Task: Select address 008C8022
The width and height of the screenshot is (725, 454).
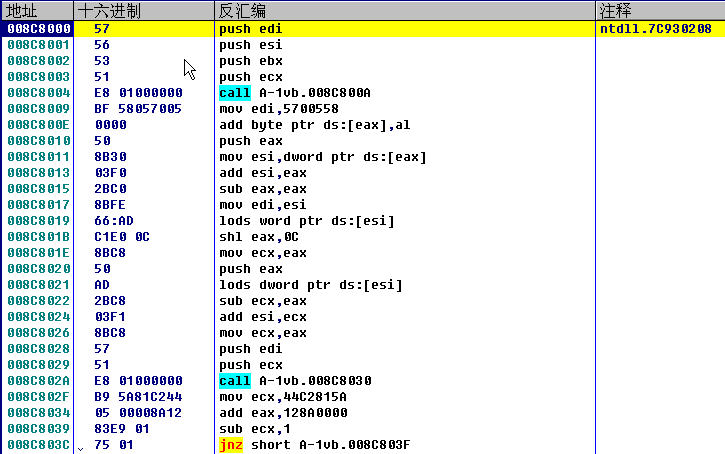Action: pyautogui.click(x=39, y=301)
